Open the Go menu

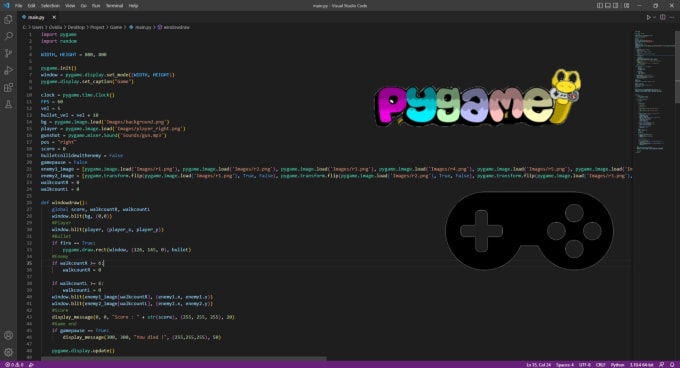coord(83,6)
